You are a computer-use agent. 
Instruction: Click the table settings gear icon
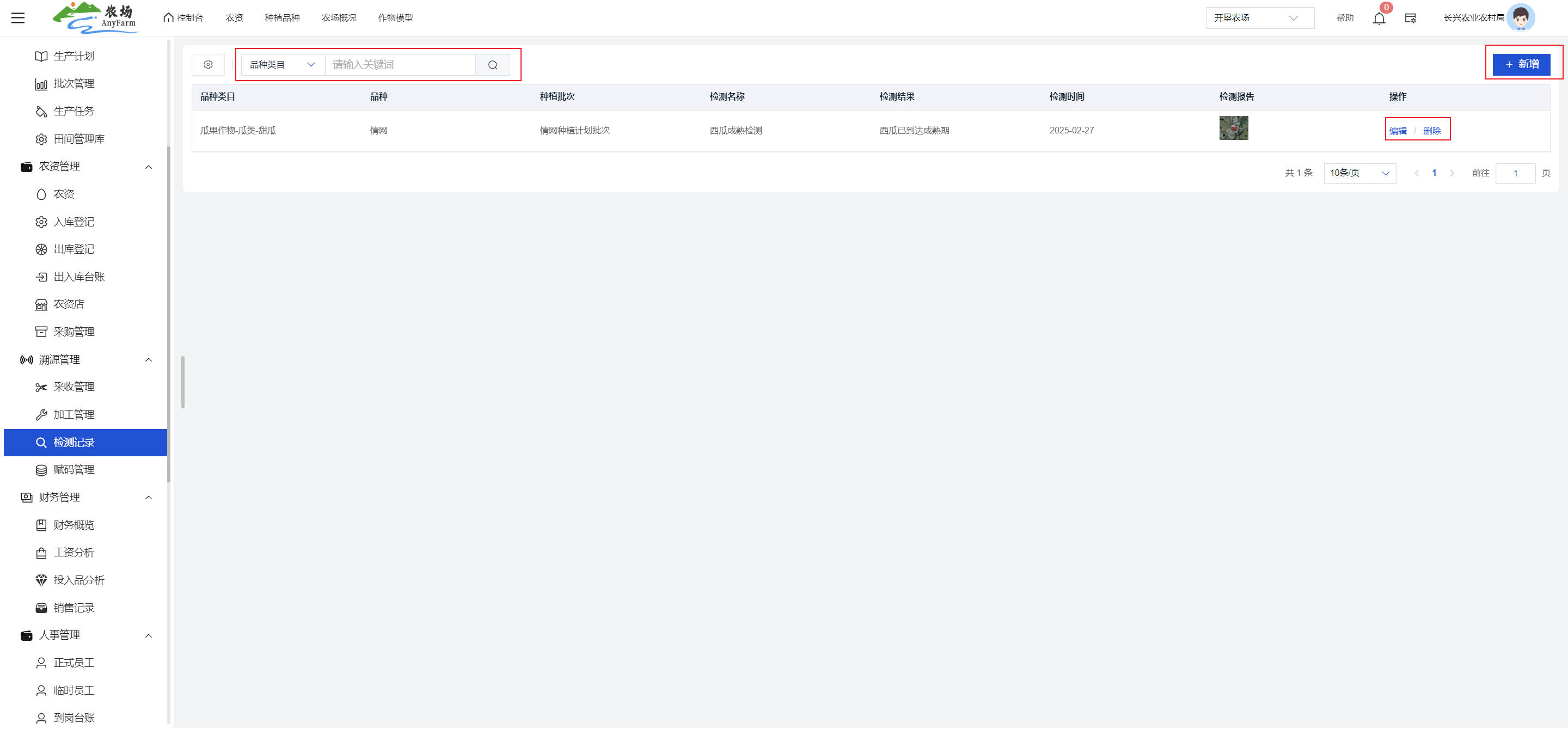(208, 64)
